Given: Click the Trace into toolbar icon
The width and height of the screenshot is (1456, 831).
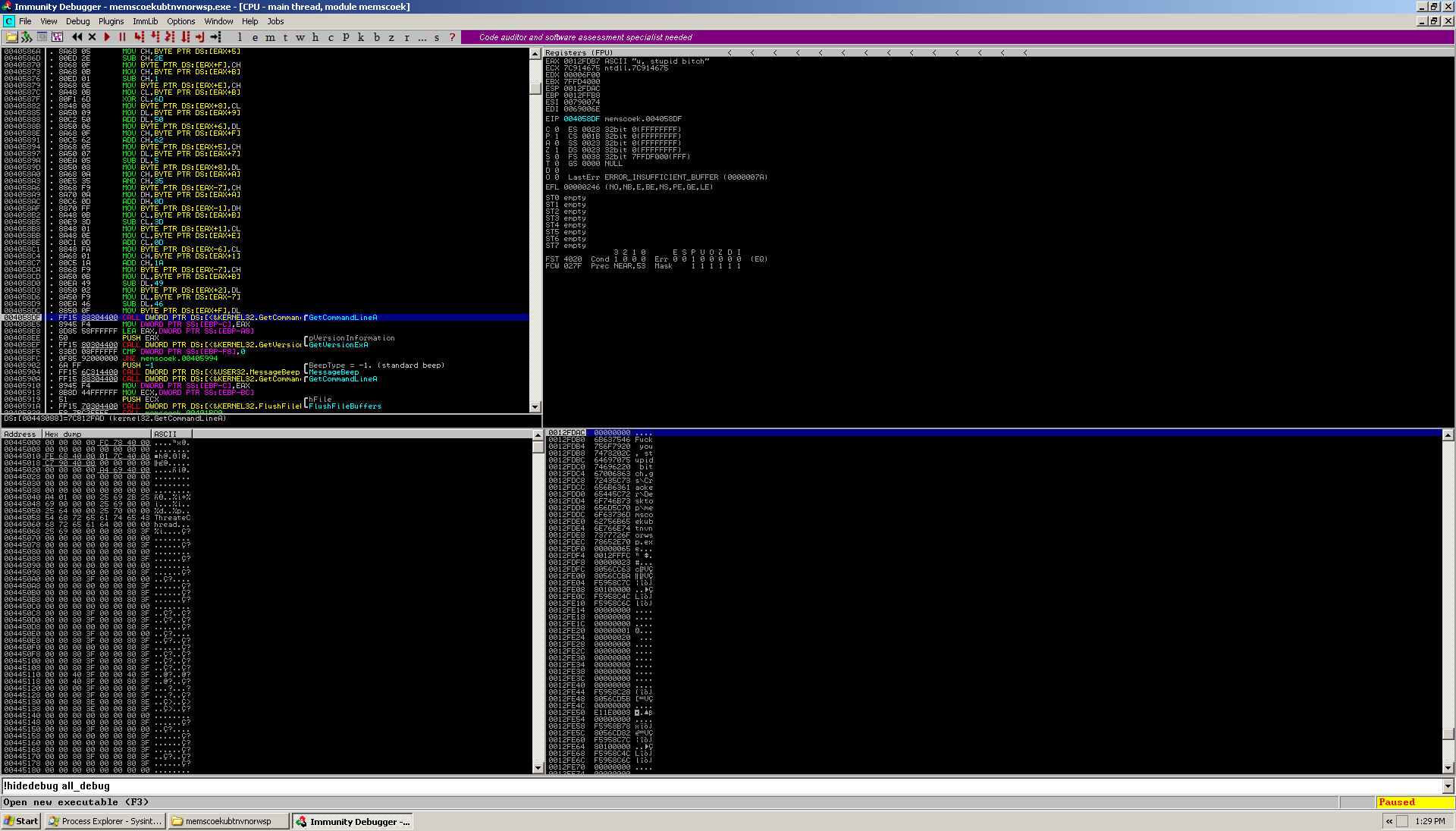Looking at the screenshot, I should tap(170, 37).
